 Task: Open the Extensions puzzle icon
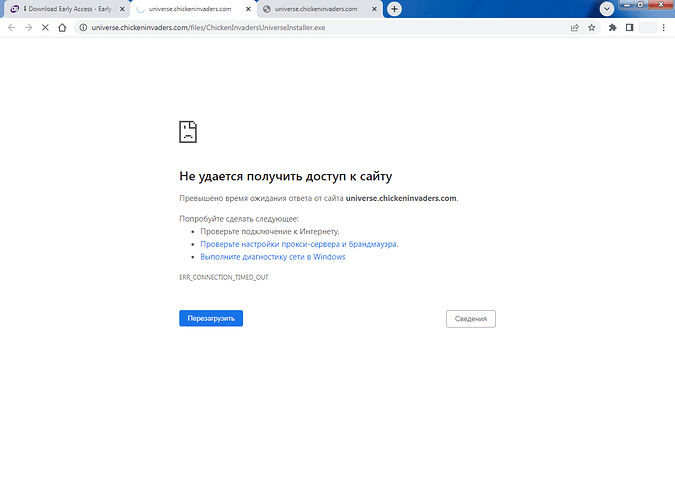click(612, 27)
